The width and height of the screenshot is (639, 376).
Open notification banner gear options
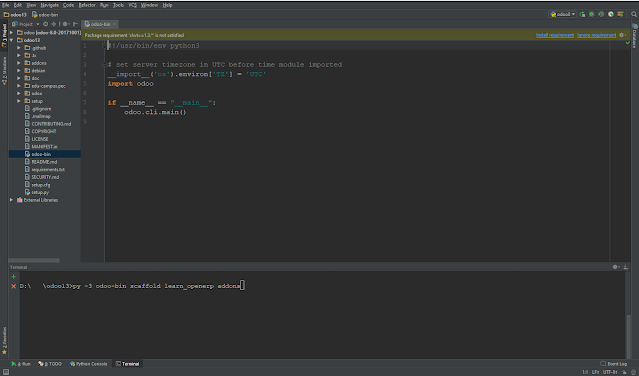pos(622,35)
